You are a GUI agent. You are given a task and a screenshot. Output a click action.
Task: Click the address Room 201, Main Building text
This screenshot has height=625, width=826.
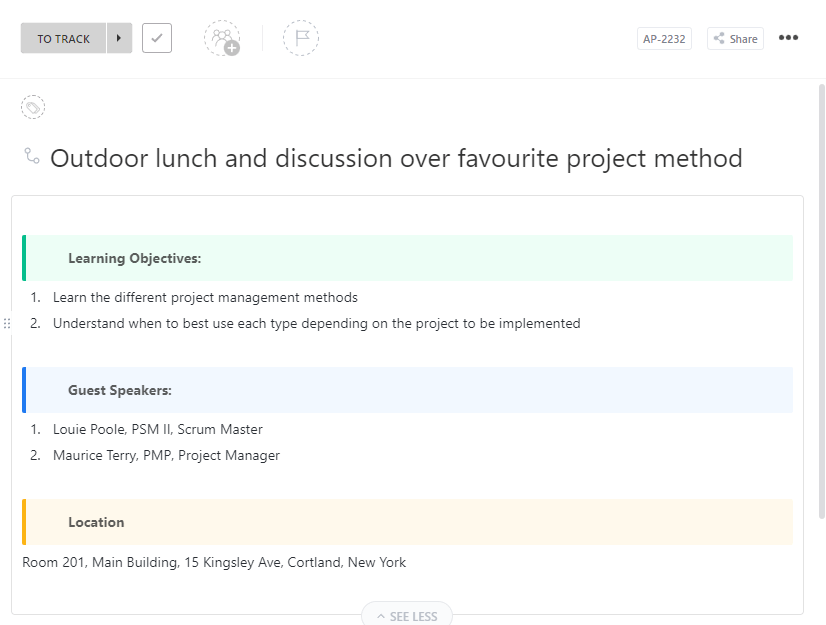214,562
